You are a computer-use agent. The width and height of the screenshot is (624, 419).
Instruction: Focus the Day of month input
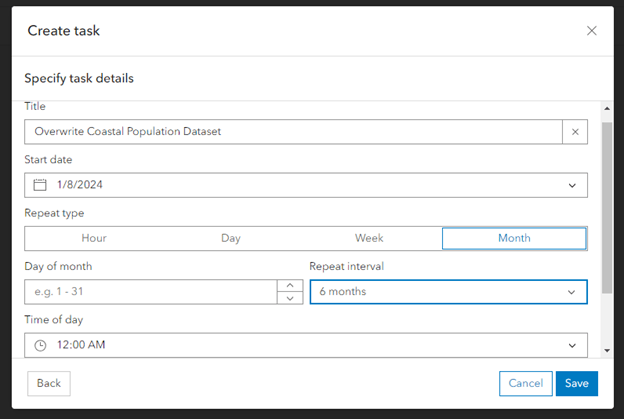(x=150, y=292)
